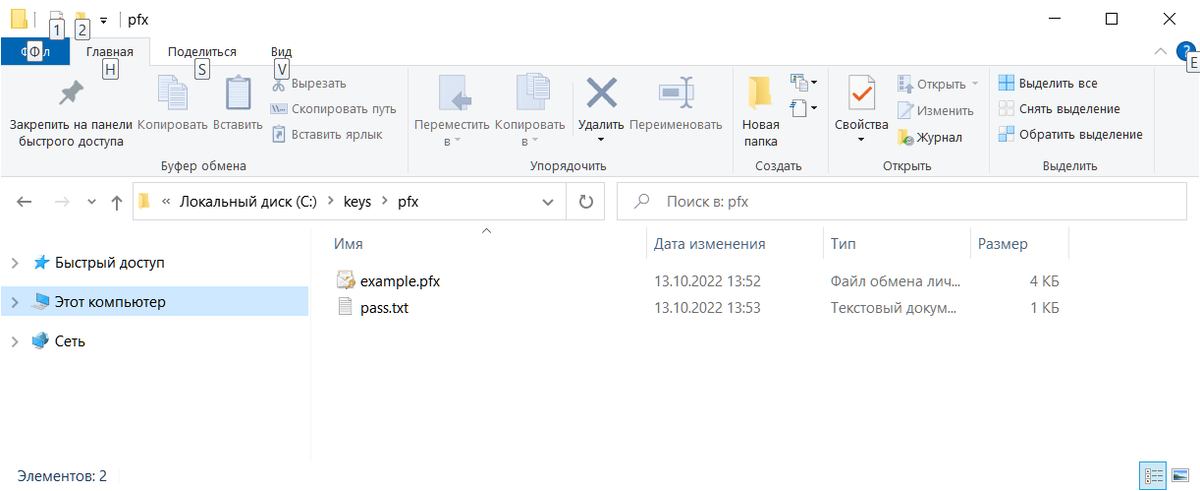Open Quick Access Toolbar customize dropdown
The height and width of the screenshot is (491, 1200).
103,19
